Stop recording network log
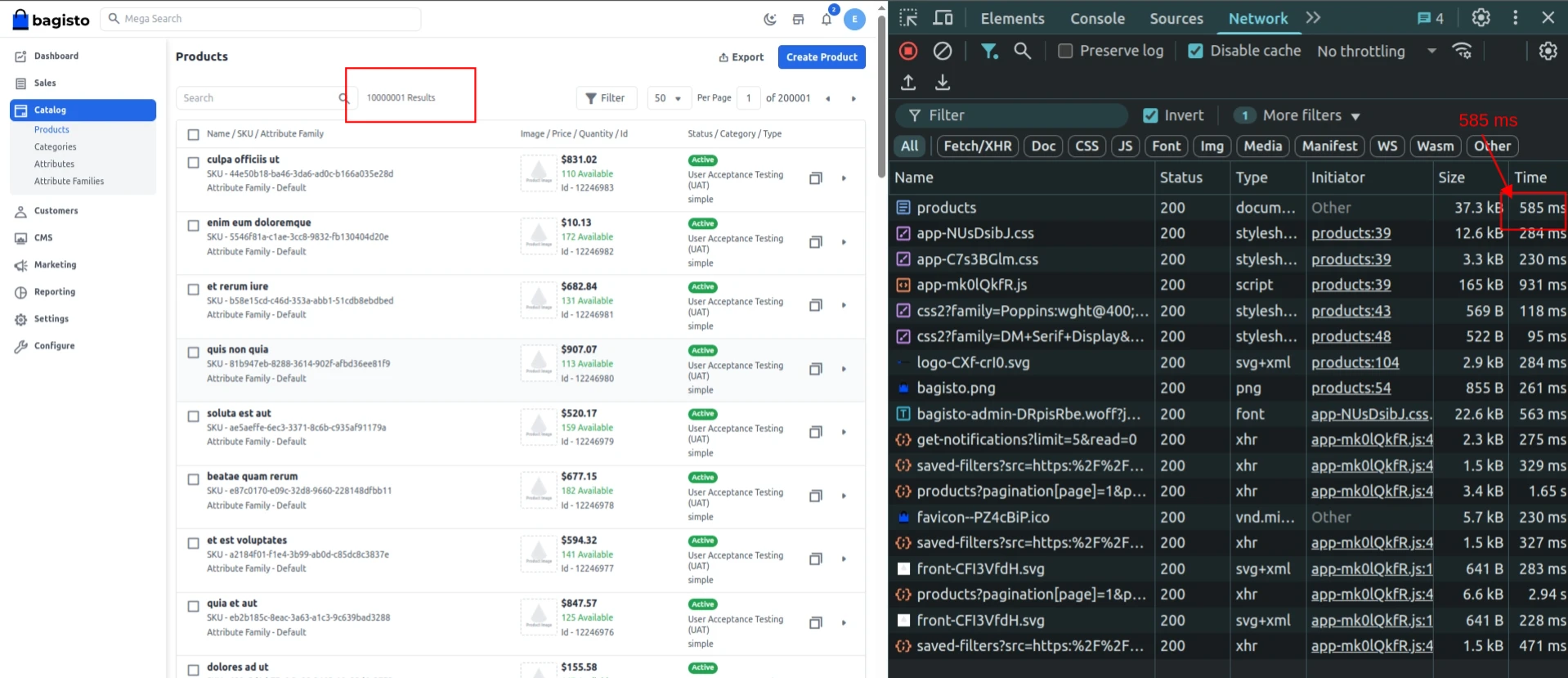1568x678 pixels. click(908, 51)
